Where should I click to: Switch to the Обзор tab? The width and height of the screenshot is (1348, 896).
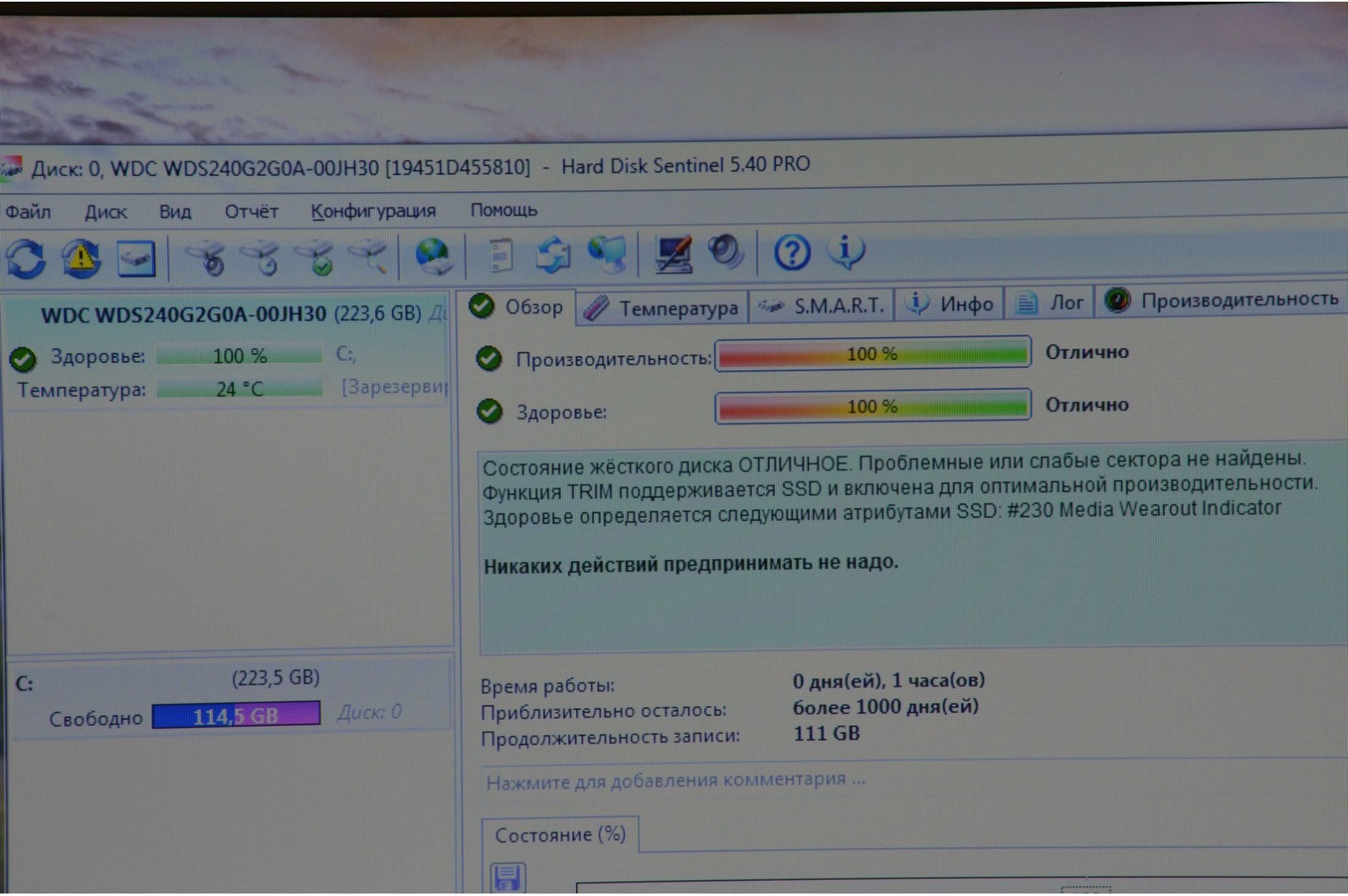pyautogui.click(x=517, y=307)
